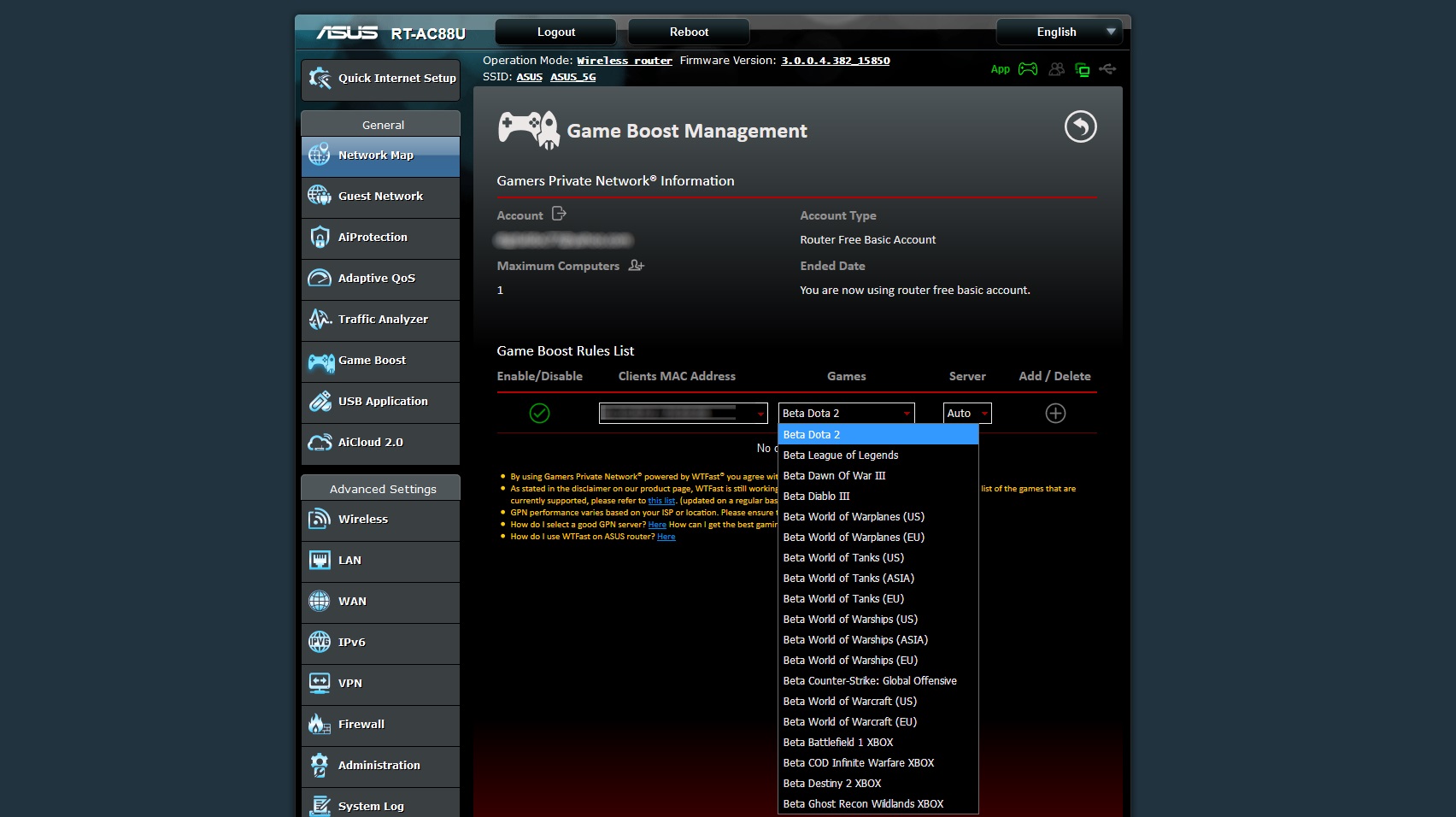Screen dimensions: 1456x817
Task: Select Beta League of Legends
Action: point(878,456)
